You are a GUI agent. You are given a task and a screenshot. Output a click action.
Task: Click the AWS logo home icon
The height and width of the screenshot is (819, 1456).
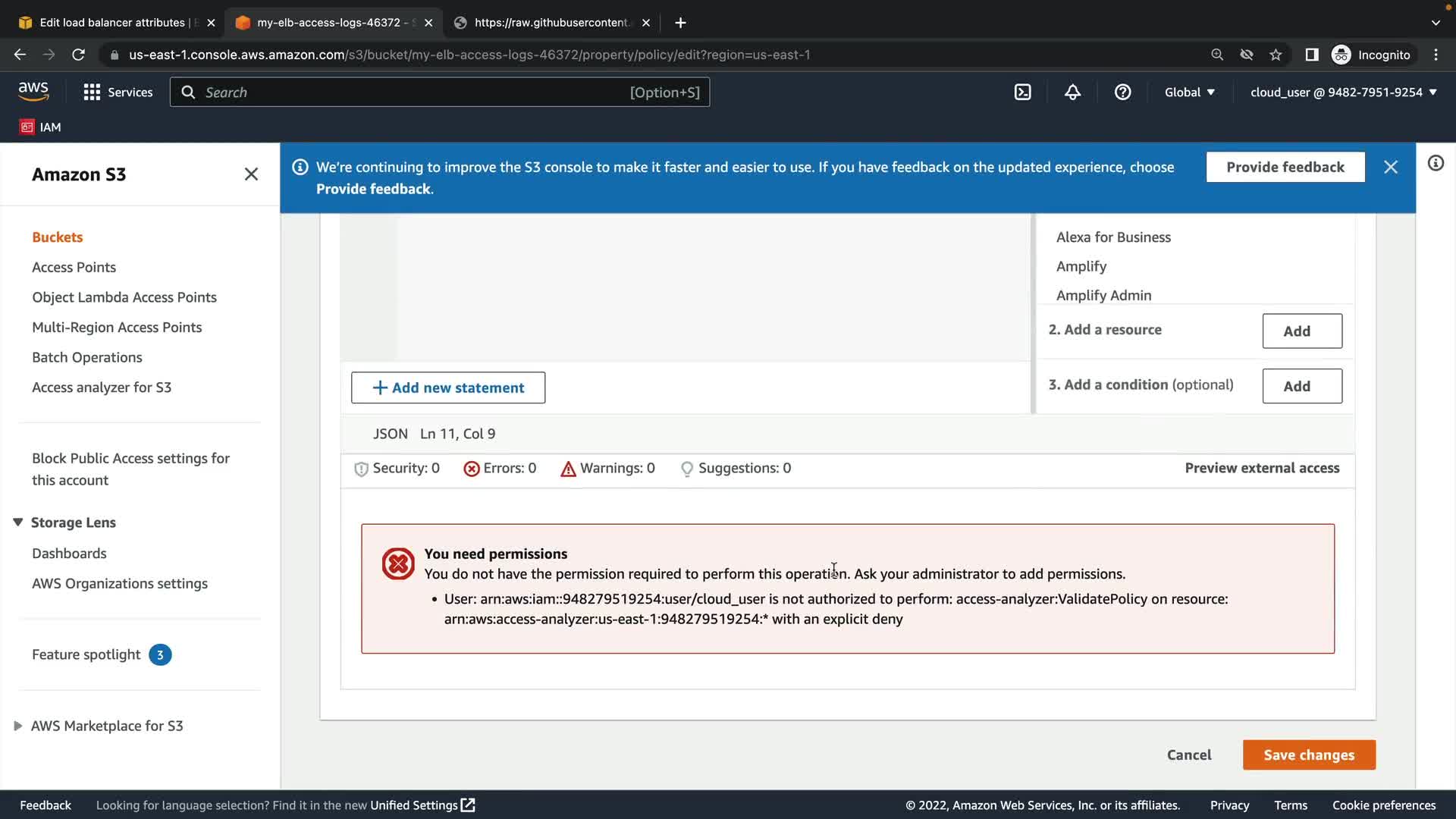33,91
